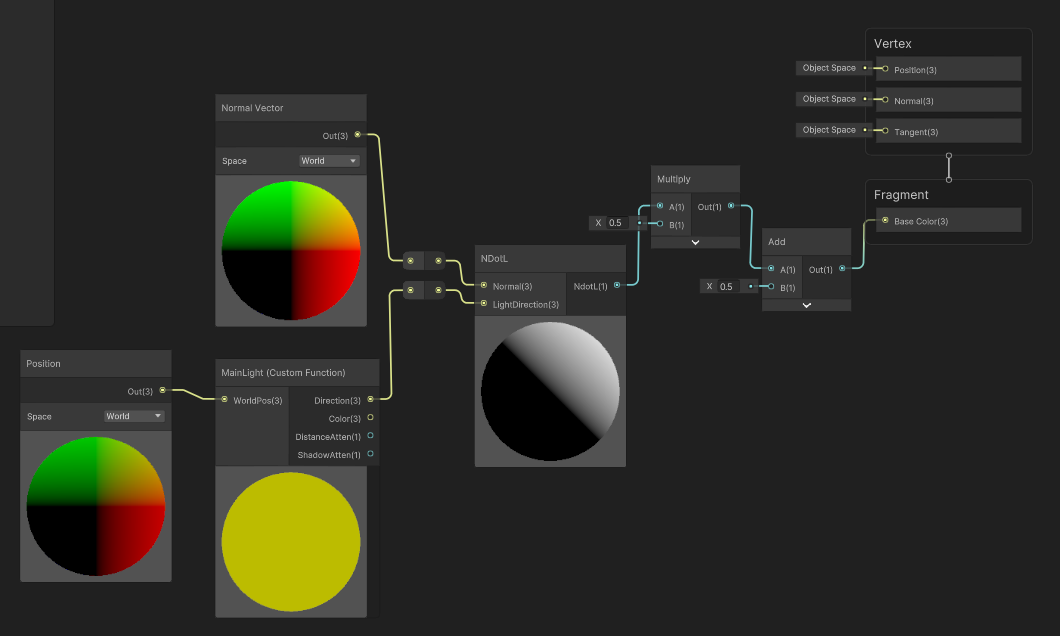
Task: Collapse the Multiply node preview chevron
Action: pyautogui.click(x=695, y=242)
